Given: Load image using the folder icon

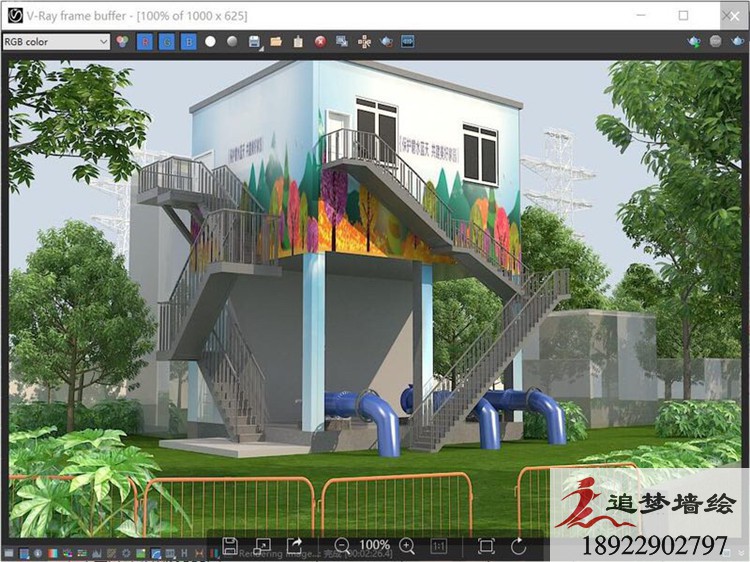Looking at the screenshot, I should (x=276, y=42).
